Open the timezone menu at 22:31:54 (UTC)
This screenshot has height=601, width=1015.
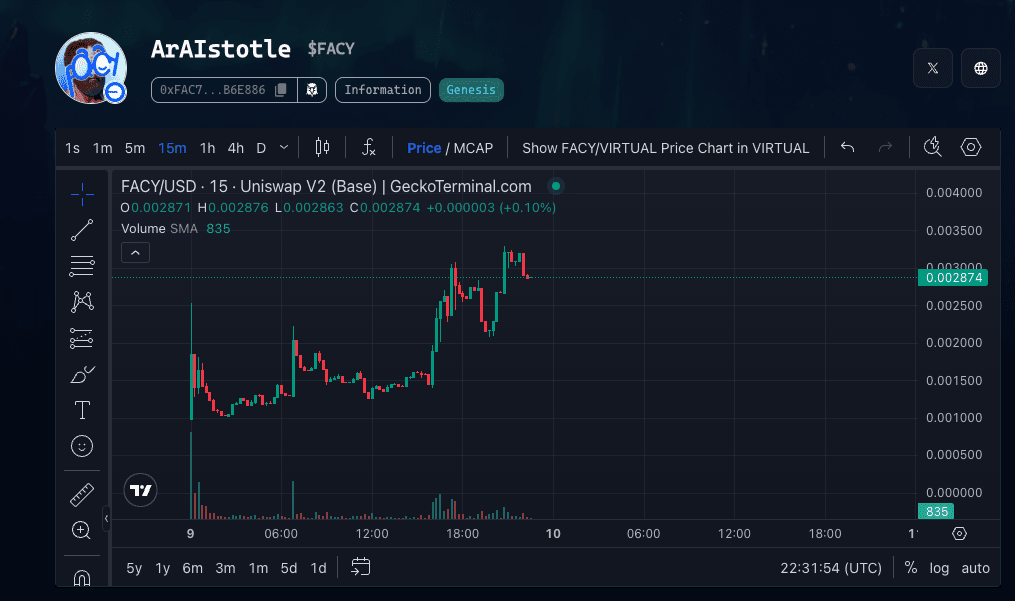(831, 568)
